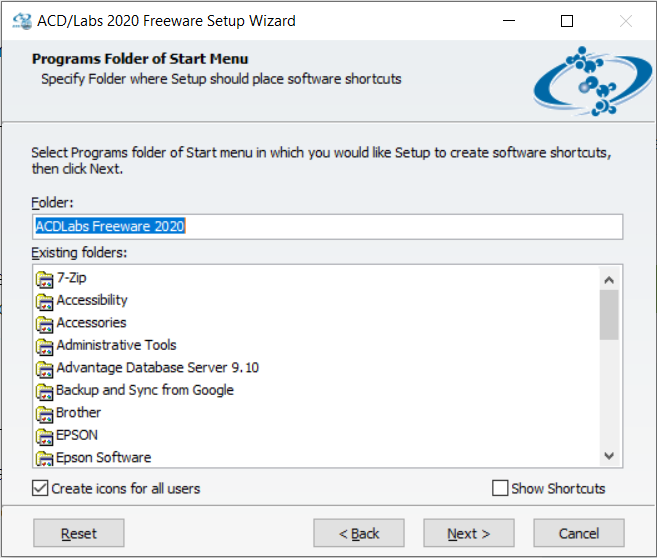Click the Administrative Tools folder icon
Screen dimensions: 657x558
coord(44,346)
